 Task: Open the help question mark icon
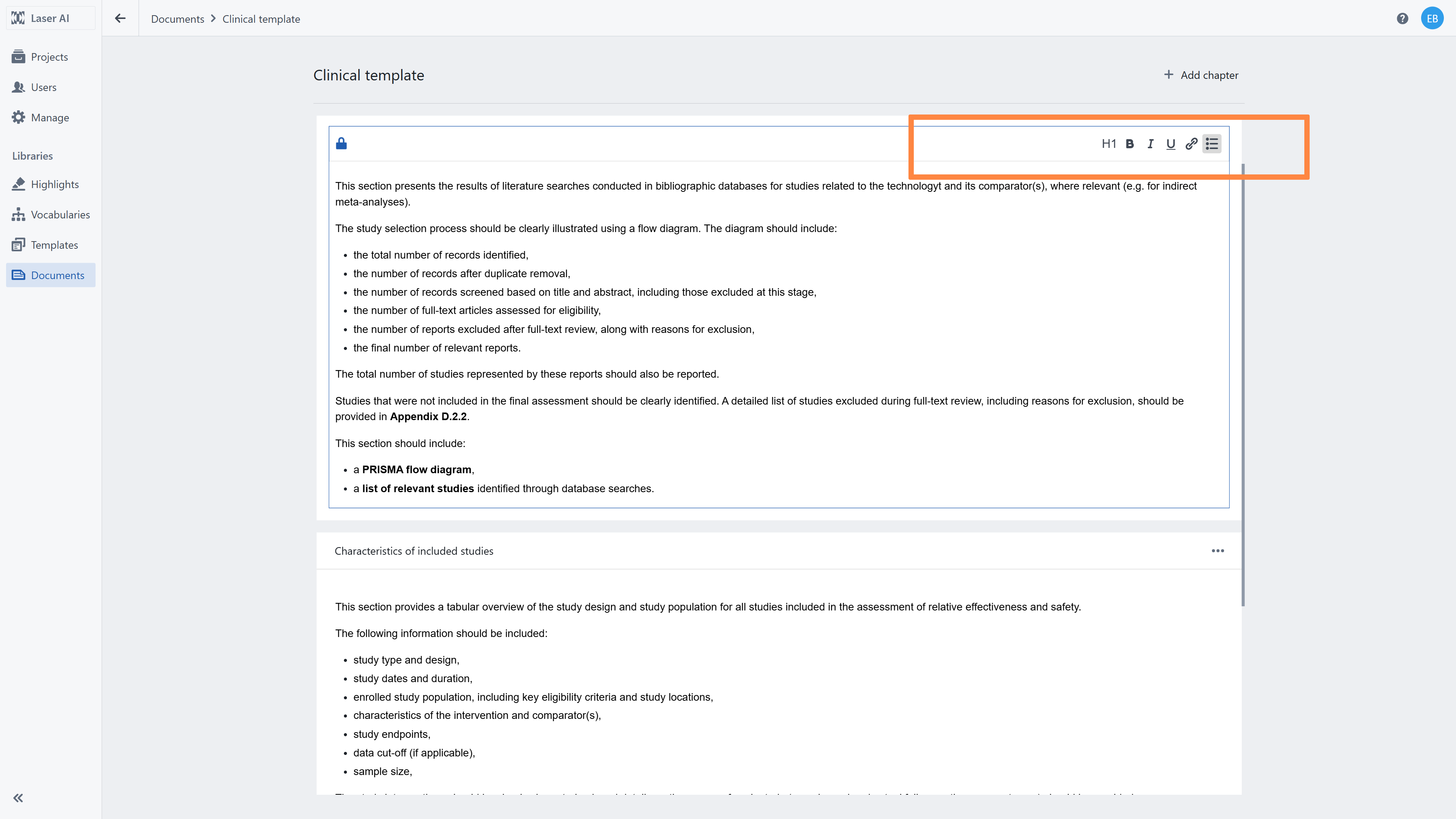tap(1402, 19)
